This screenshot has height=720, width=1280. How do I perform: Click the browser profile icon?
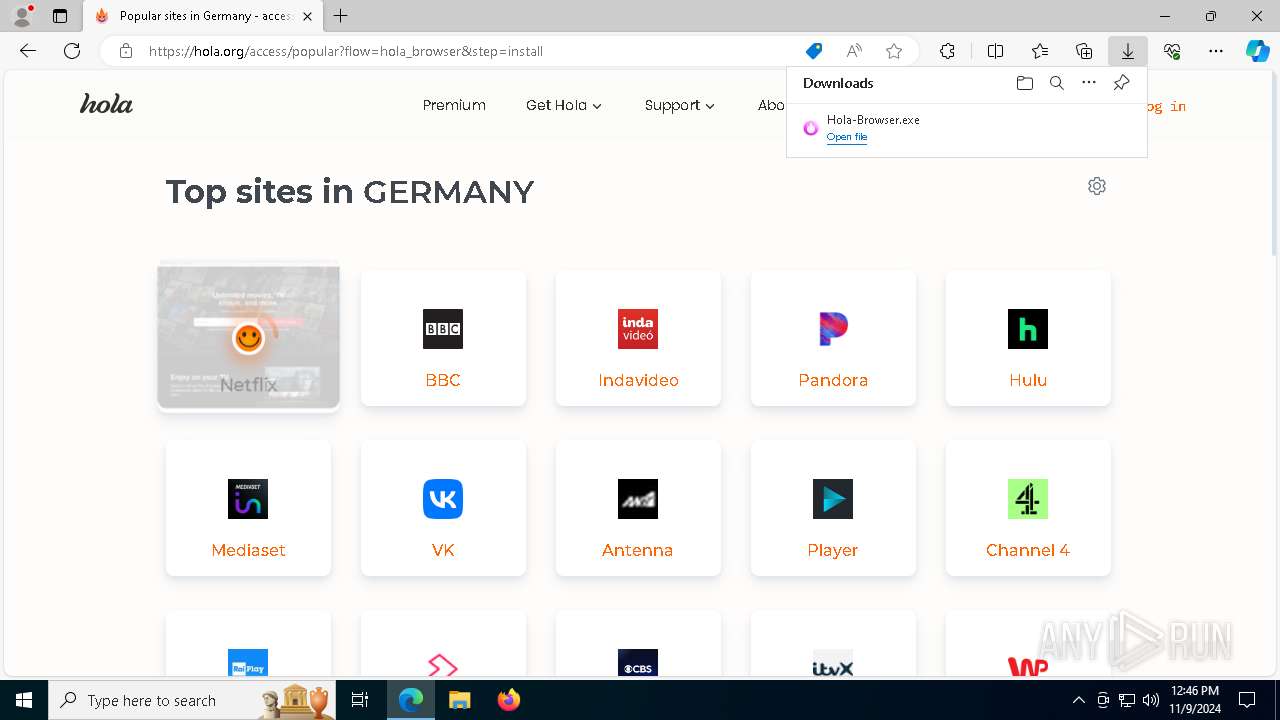tap(22, 16)
